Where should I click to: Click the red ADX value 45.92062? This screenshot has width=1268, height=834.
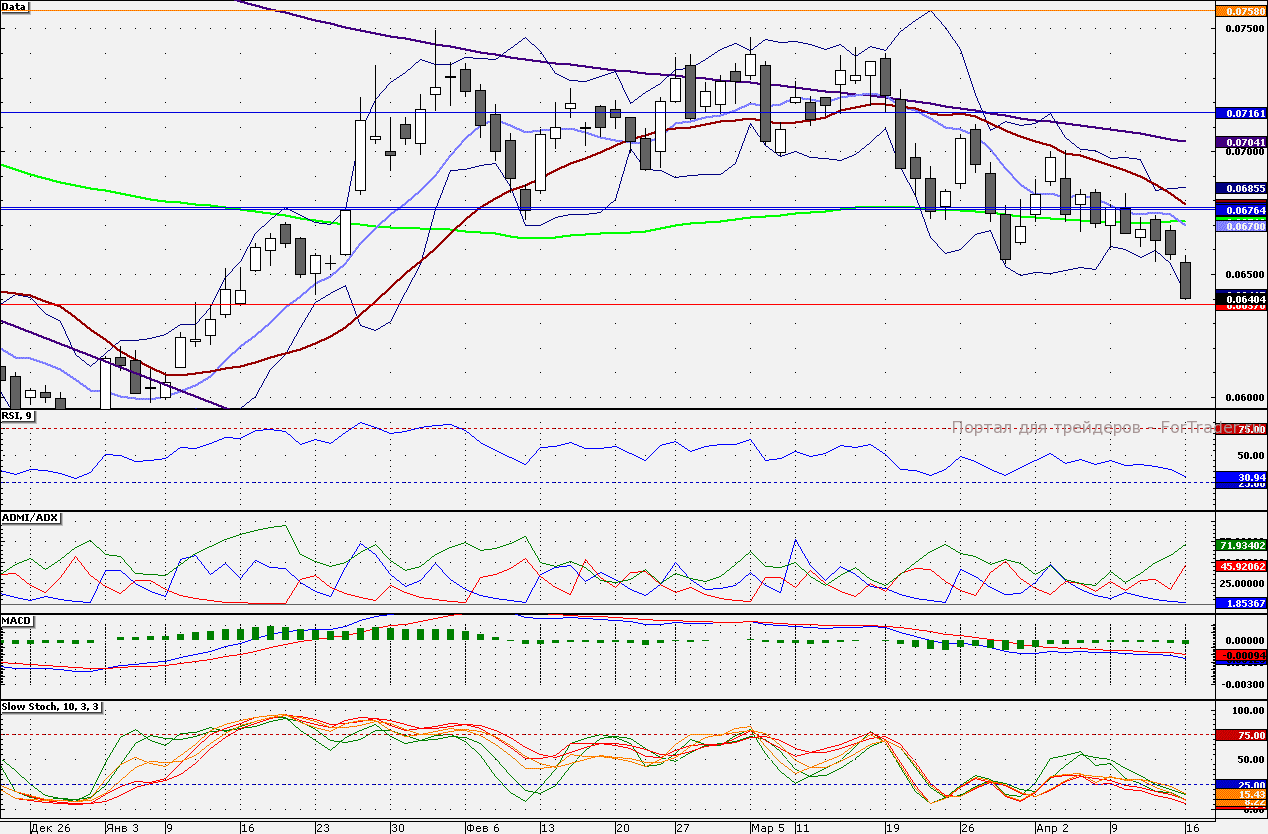point(1240,566)
